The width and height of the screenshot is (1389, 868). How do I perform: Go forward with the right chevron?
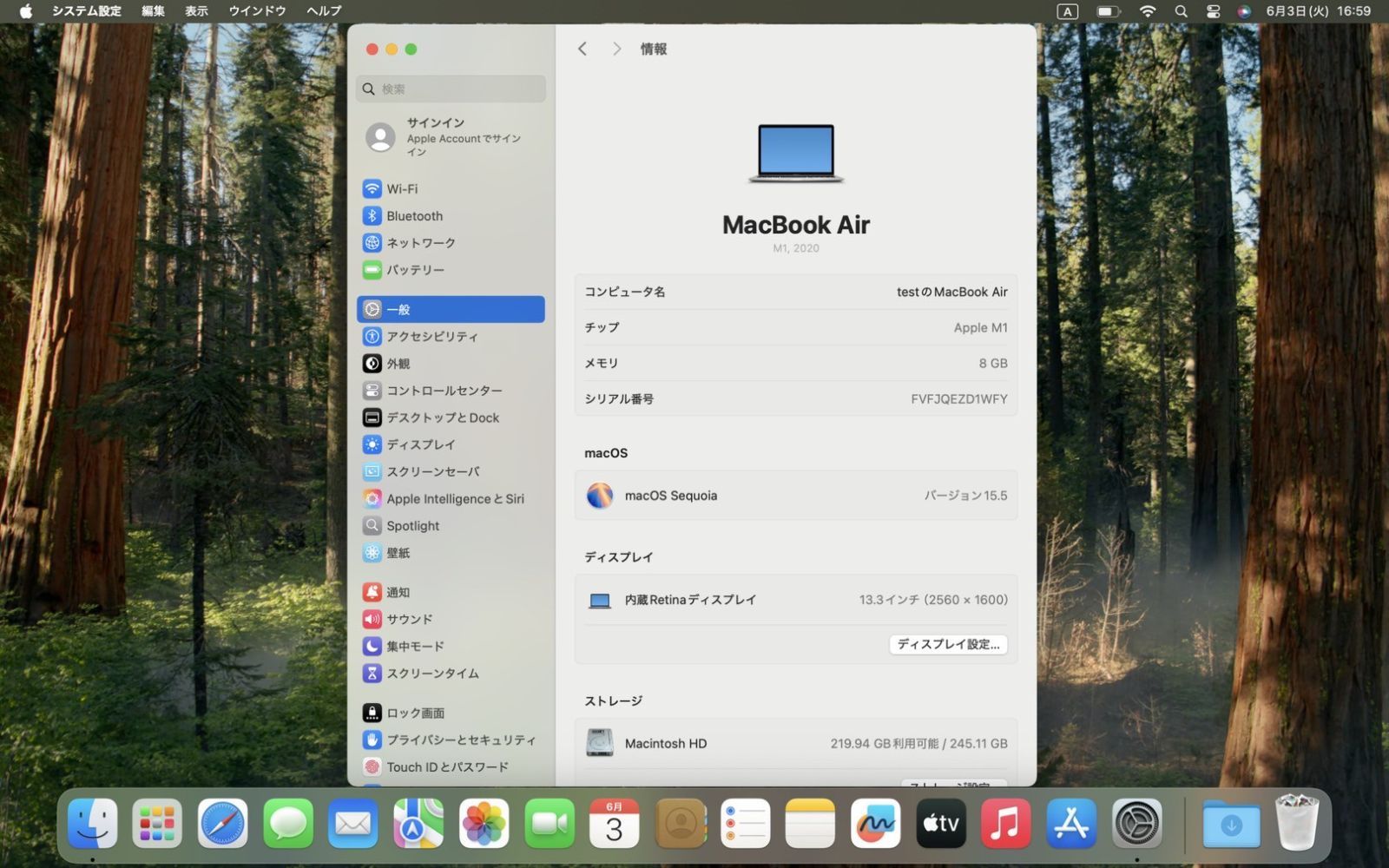coord(616,49)
